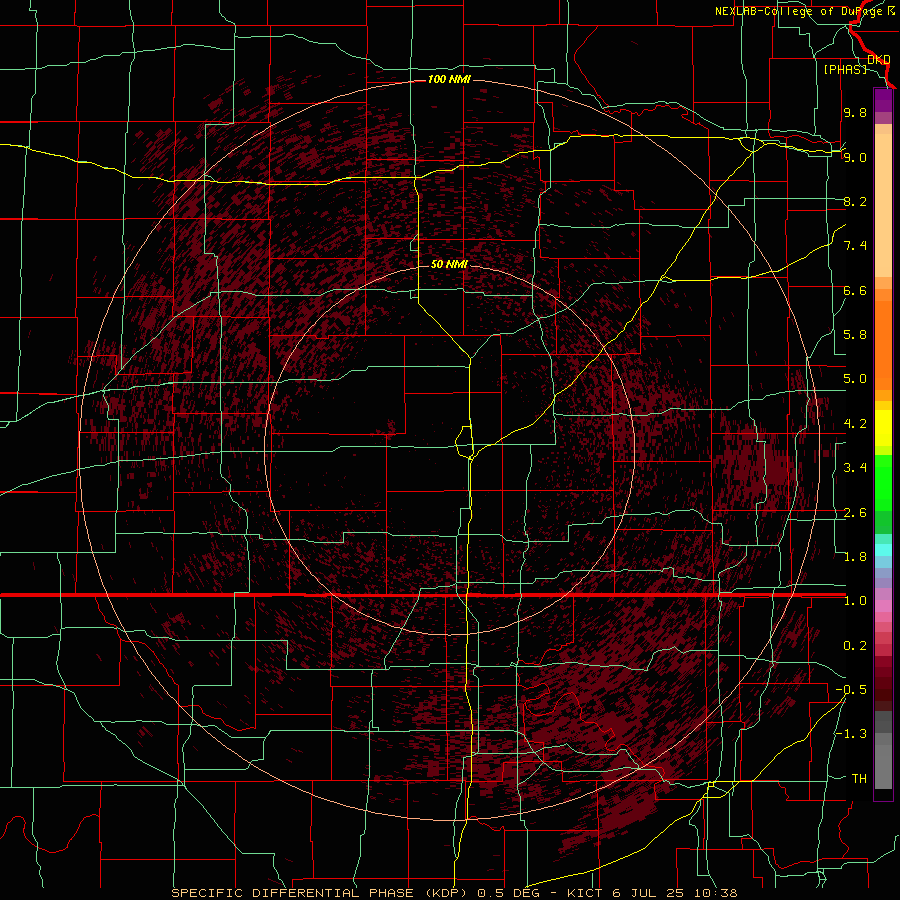Pick the pink color bar segment
Viewport: 900px width, 900px height.
coord(883,606)
